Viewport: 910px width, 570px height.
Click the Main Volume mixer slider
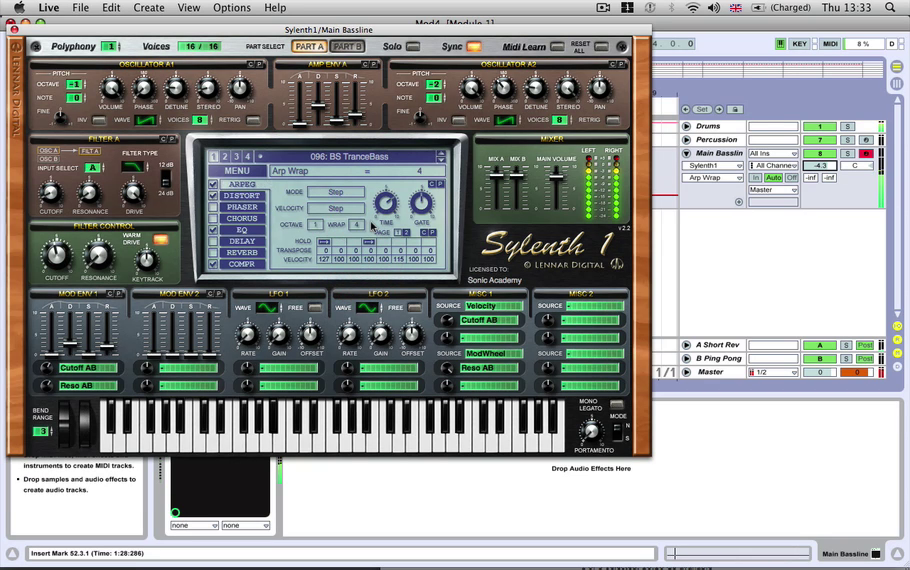[x=556, y=176]
